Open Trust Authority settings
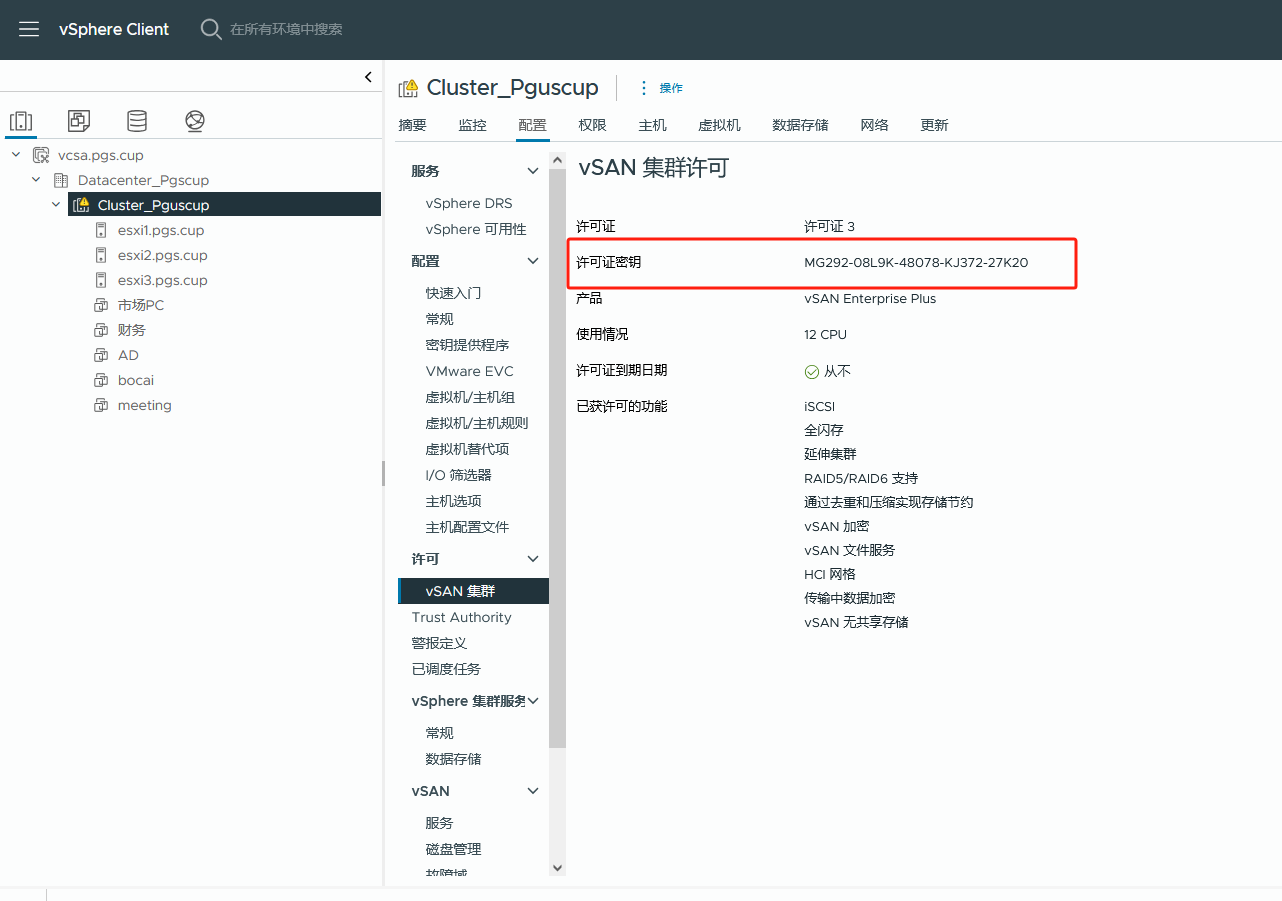Screen dimensions: 1282x901 (462, 617)
